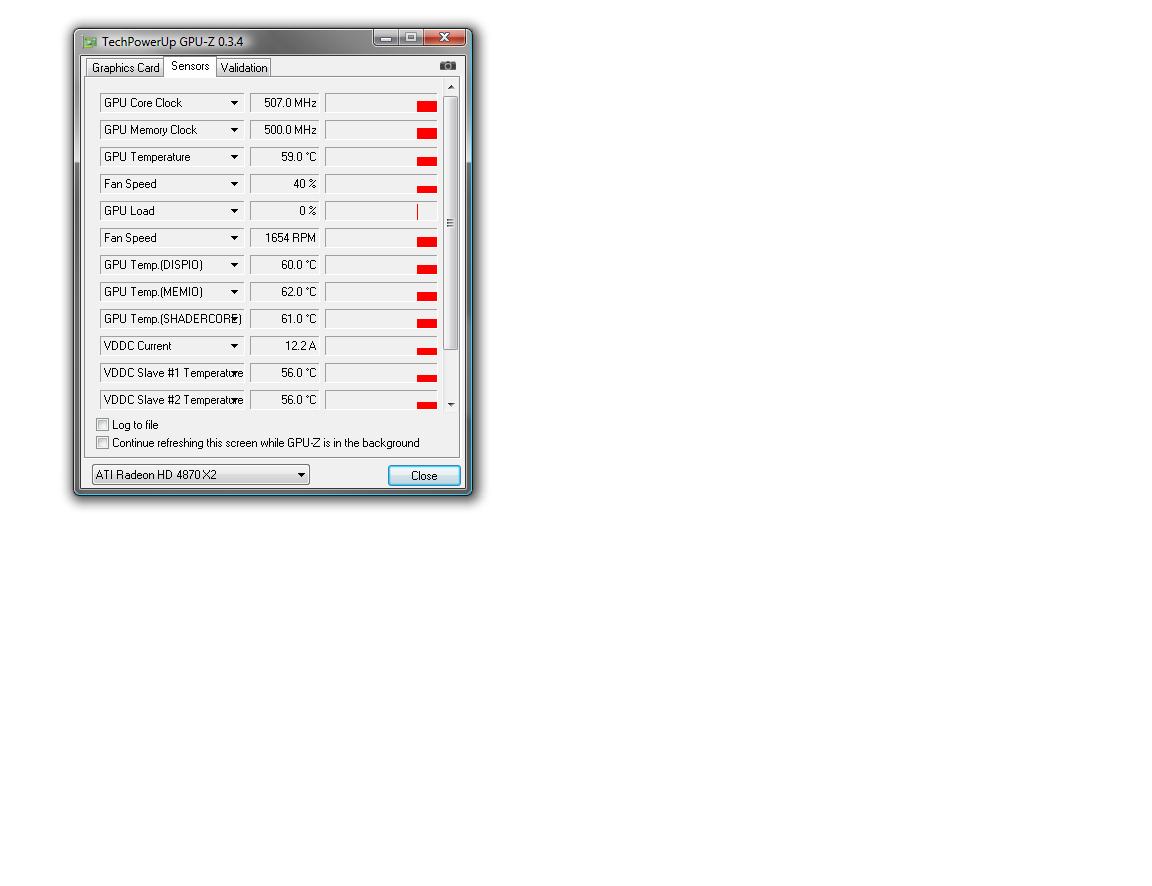Click the VDDC Slave #1 56.0 °C value
The width and height of the screenshot is (1152, 886).
[284, 373]
